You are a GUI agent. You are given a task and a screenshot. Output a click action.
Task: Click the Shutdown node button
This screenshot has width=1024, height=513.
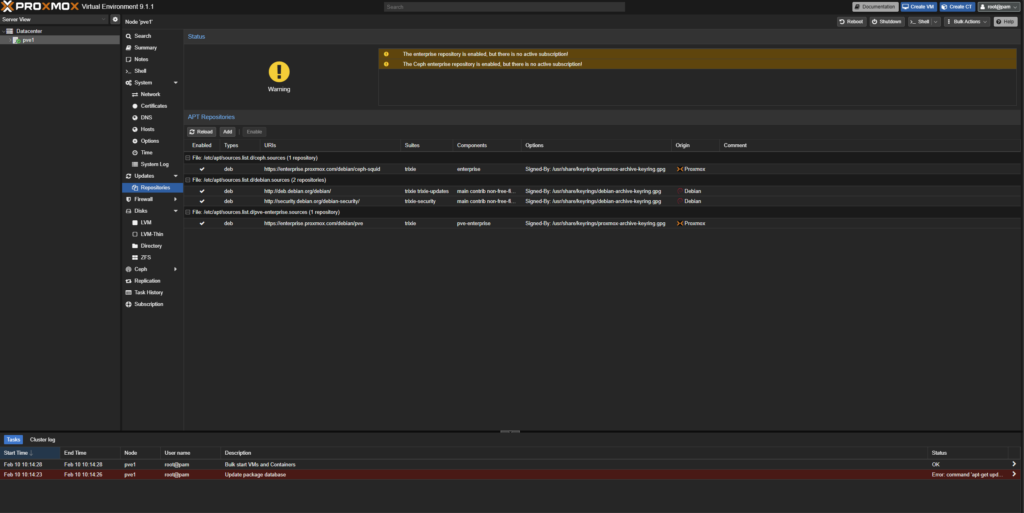point(887,22)
